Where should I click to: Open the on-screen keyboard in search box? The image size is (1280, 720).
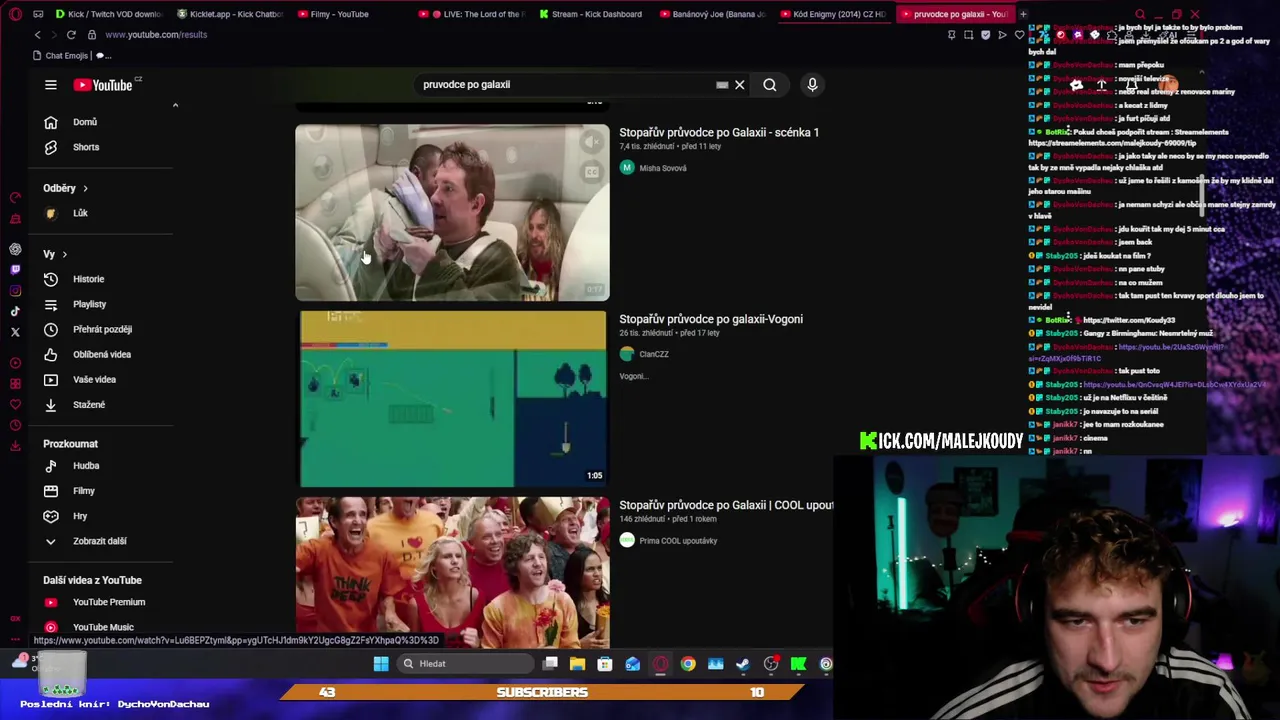(x=722, y=85)
